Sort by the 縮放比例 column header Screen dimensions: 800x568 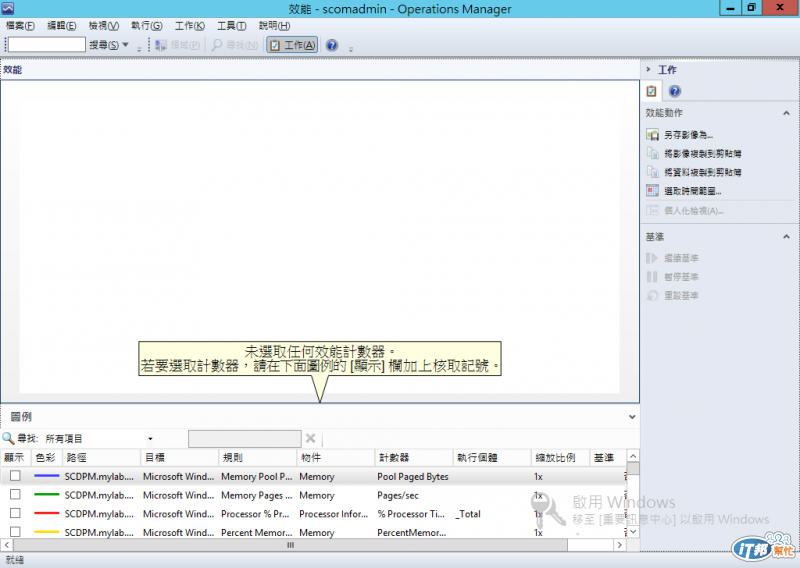click(x=560, y=458)
